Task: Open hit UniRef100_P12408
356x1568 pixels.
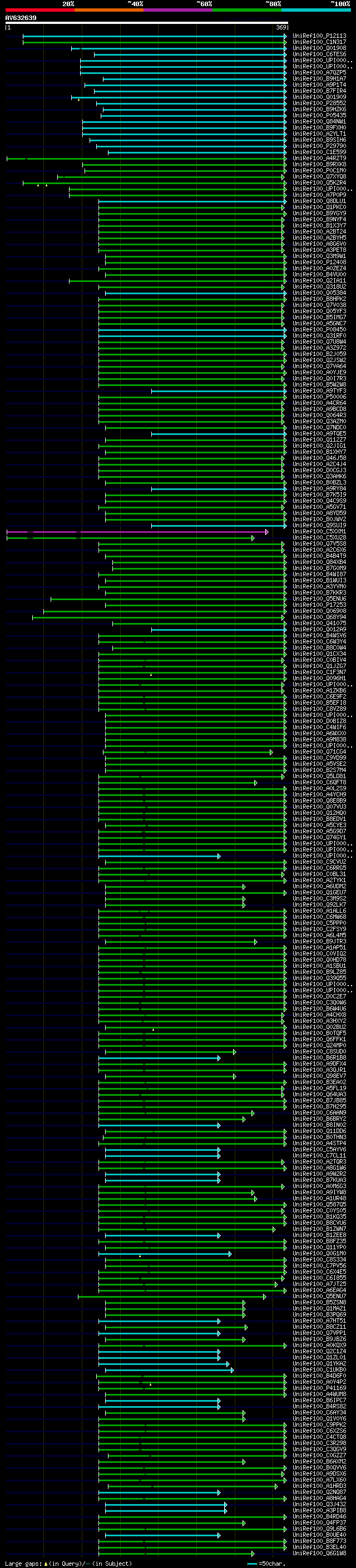Action: coord(319,263)
